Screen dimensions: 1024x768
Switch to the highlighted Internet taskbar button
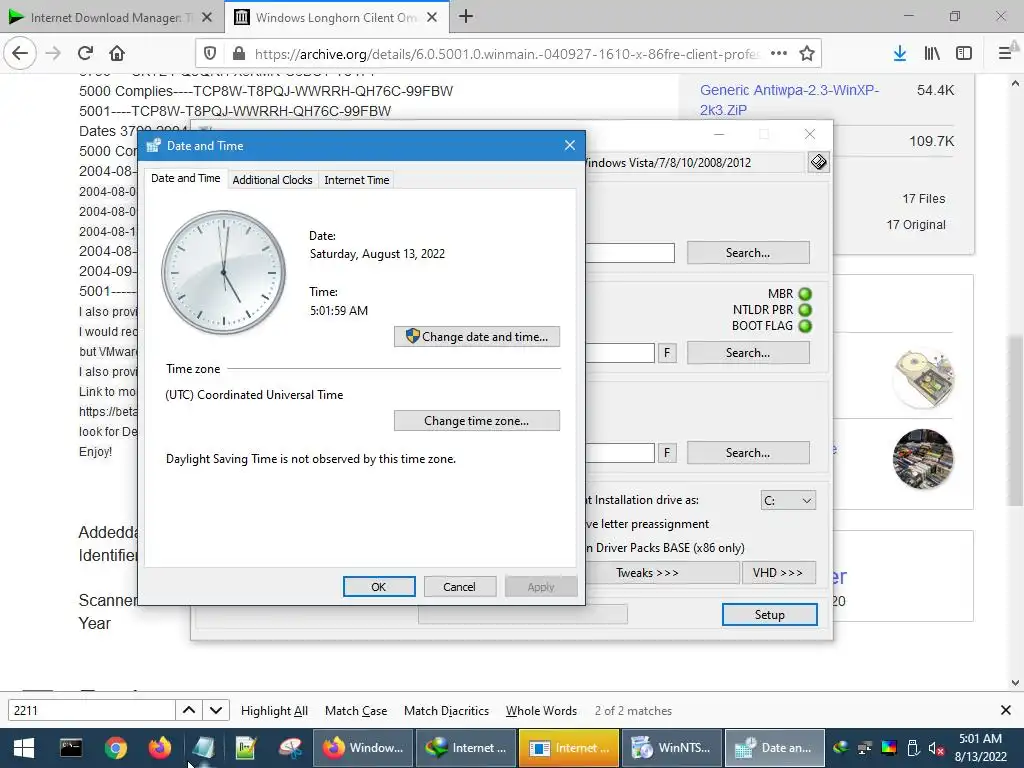[x=569, y=748]
